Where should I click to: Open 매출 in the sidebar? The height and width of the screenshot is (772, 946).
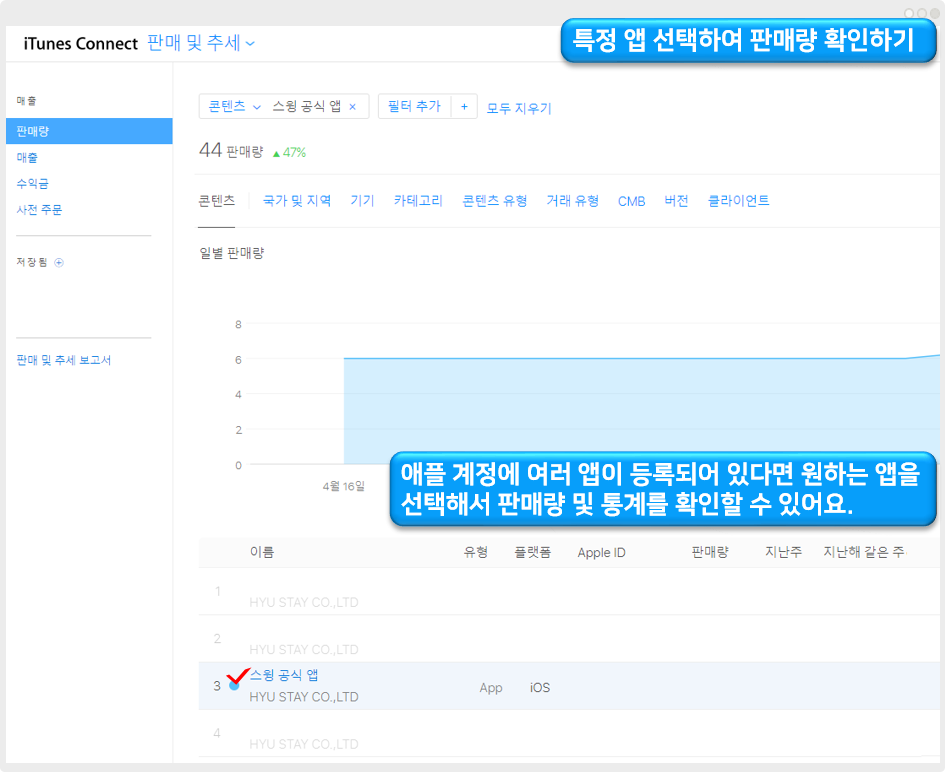click(x=27, y=158)
